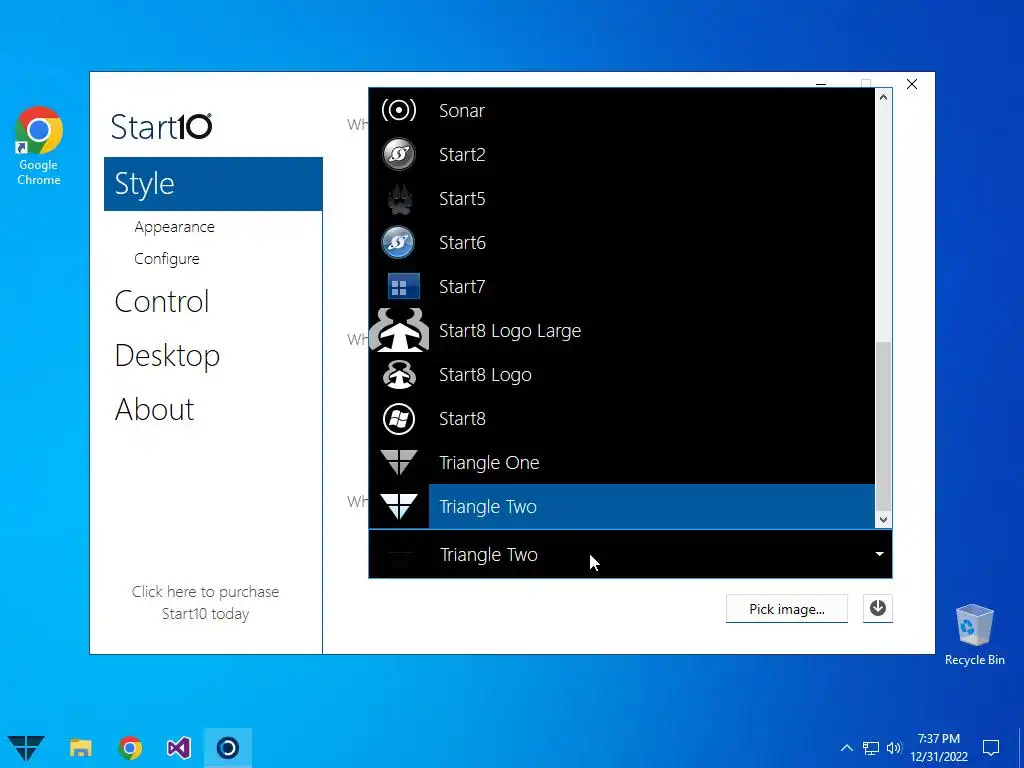
Task: Switch to the Desktop section
Action: (x=167, y=356)
